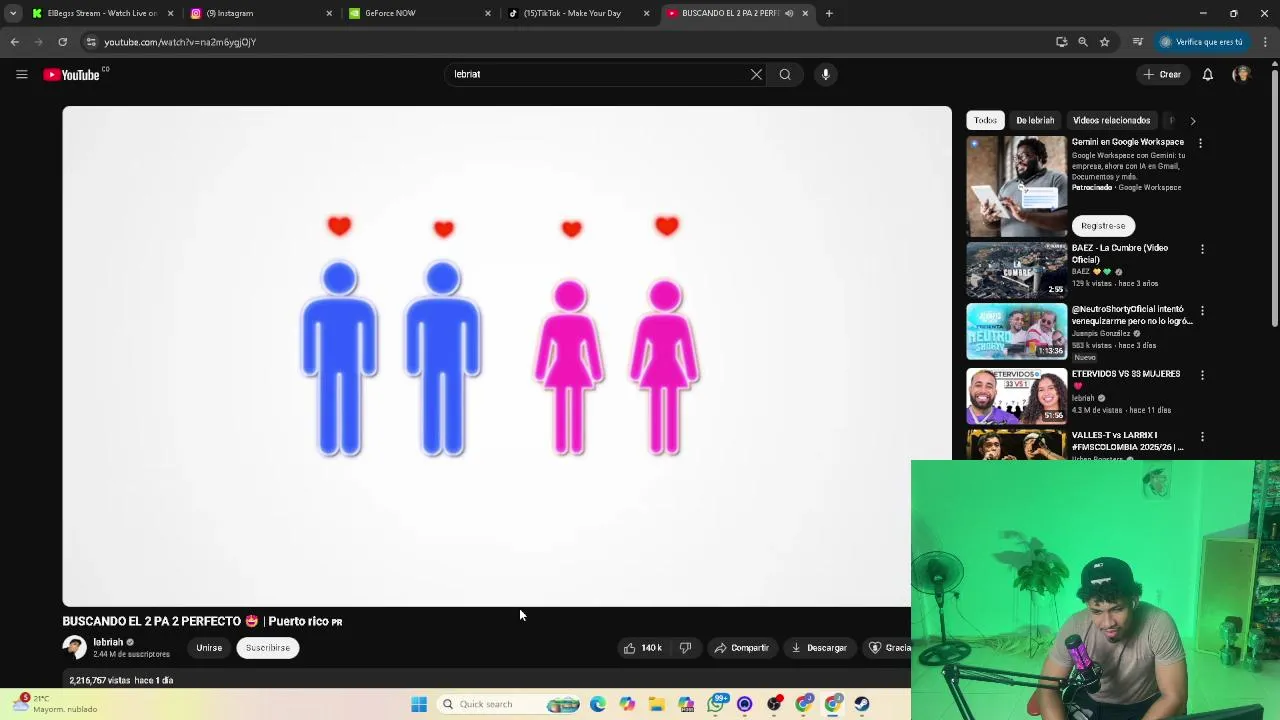Open the tab search dropdown arrow

(12, 13)
